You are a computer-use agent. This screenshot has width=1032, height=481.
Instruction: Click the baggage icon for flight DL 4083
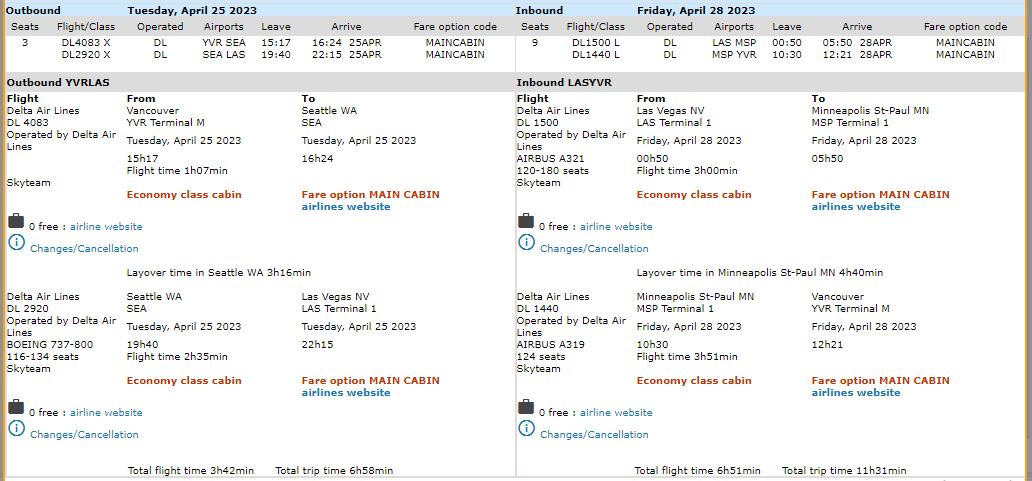coord(16,221)
